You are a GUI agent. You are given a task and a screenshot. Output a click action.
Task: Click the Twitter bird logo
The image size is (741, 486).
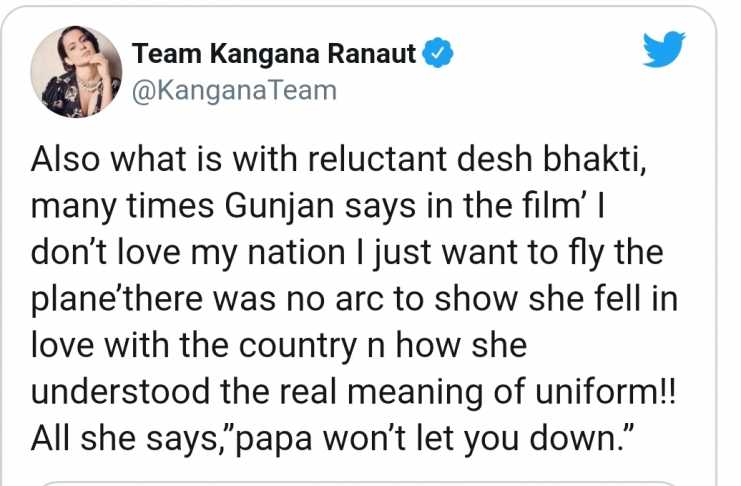pyautogui.click(x=664, y=49)
